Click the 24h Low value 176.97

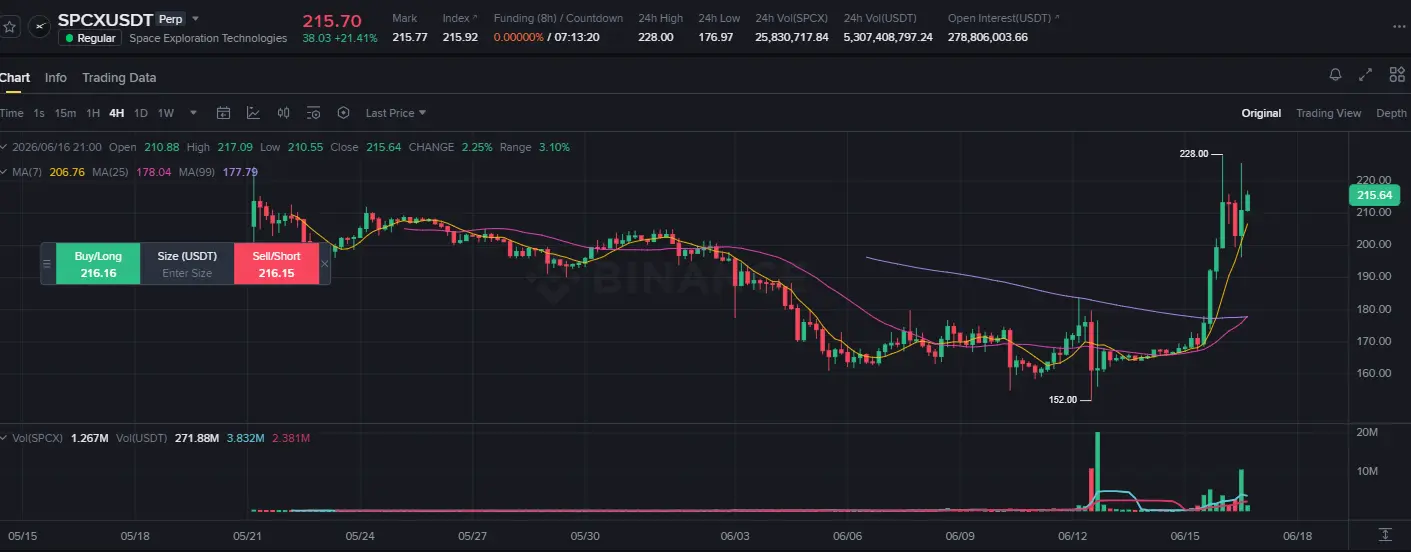point(716,37)
